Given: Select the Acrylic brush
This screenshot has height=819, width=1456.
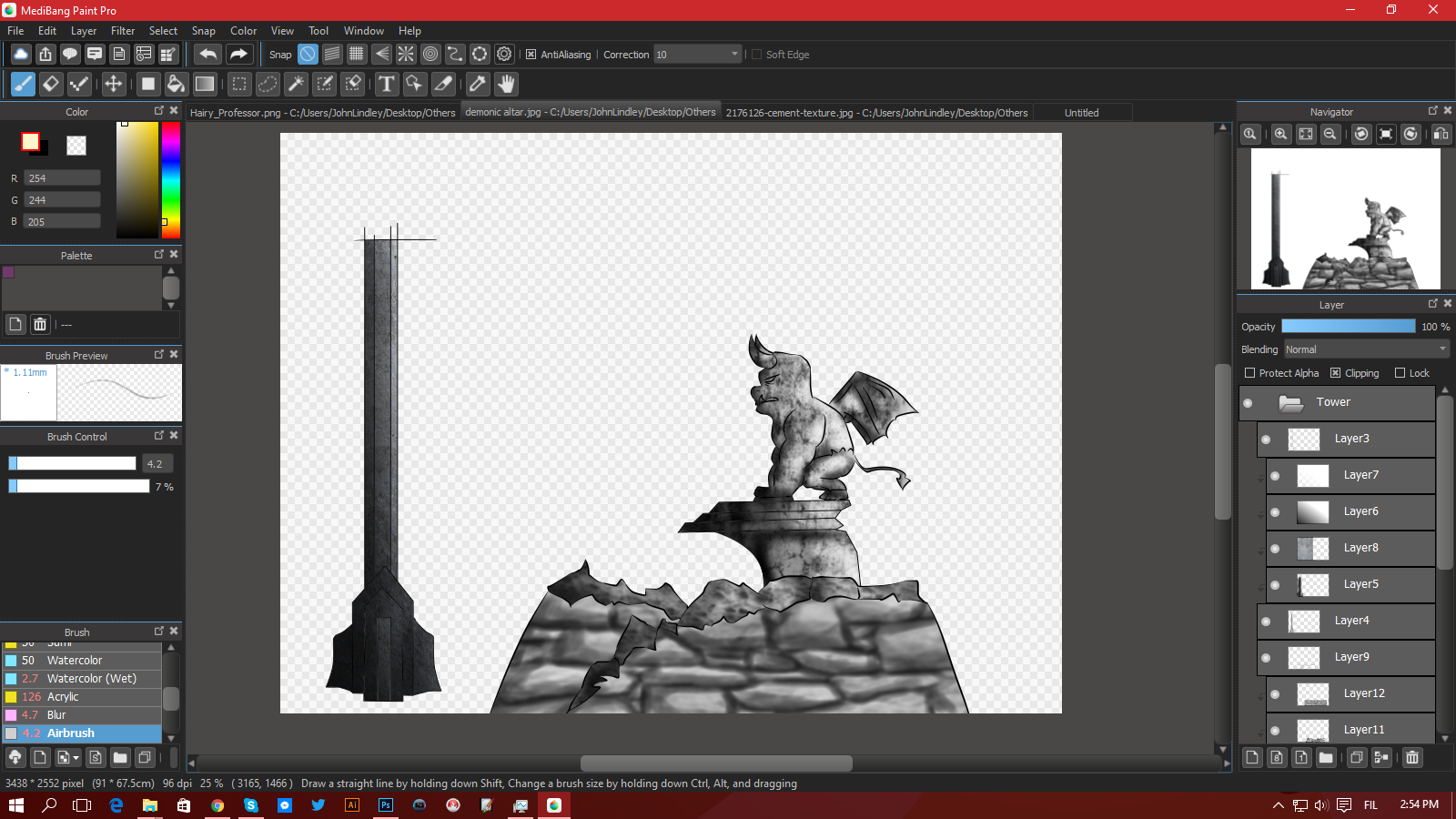Looking at the screenshot, I should point(82,697).
